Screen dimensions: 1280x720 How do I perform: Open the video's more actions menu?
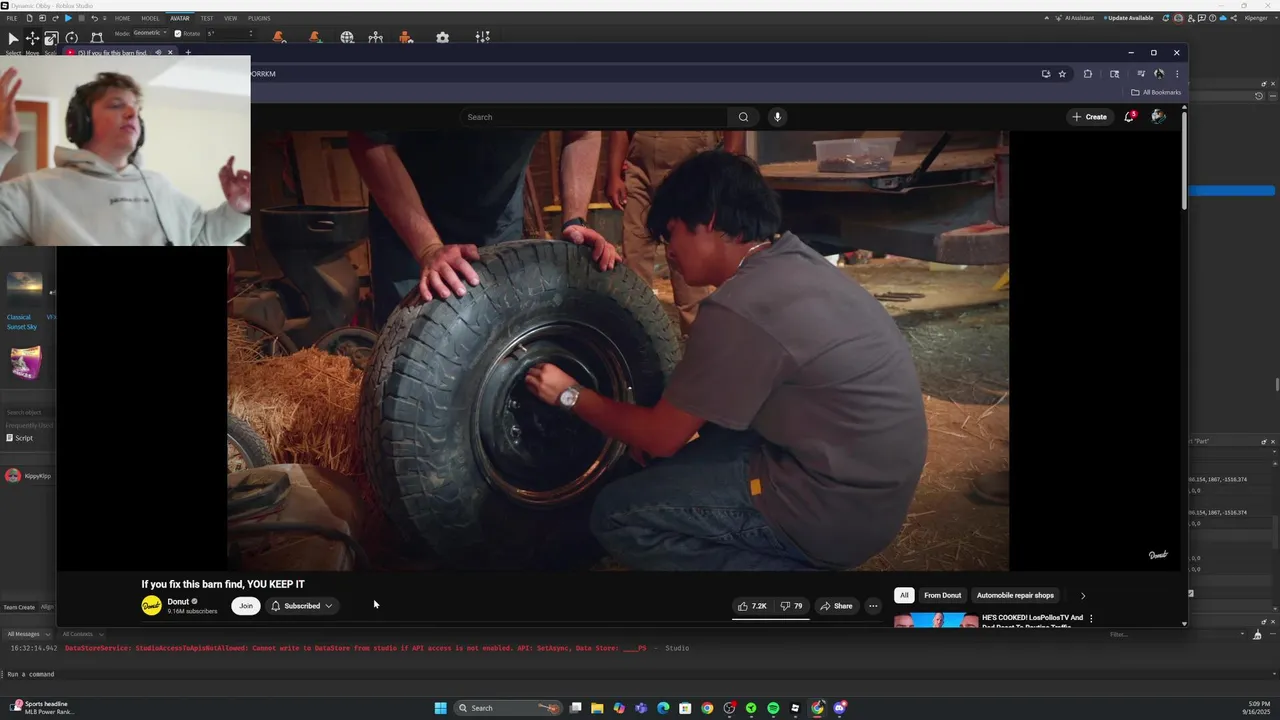(873, 606)
